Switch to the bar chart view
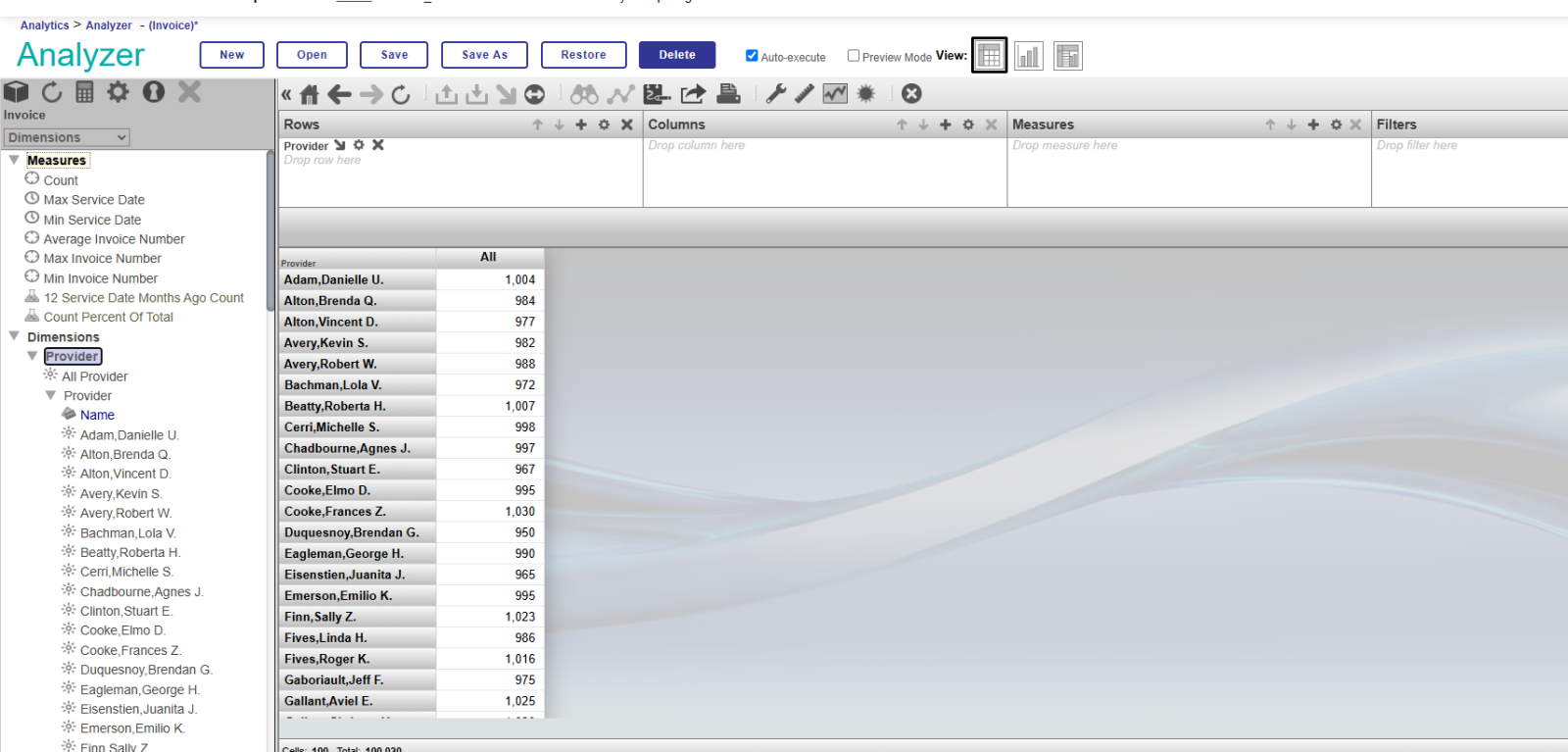1568x752 pixels. tap(1028, 56)
